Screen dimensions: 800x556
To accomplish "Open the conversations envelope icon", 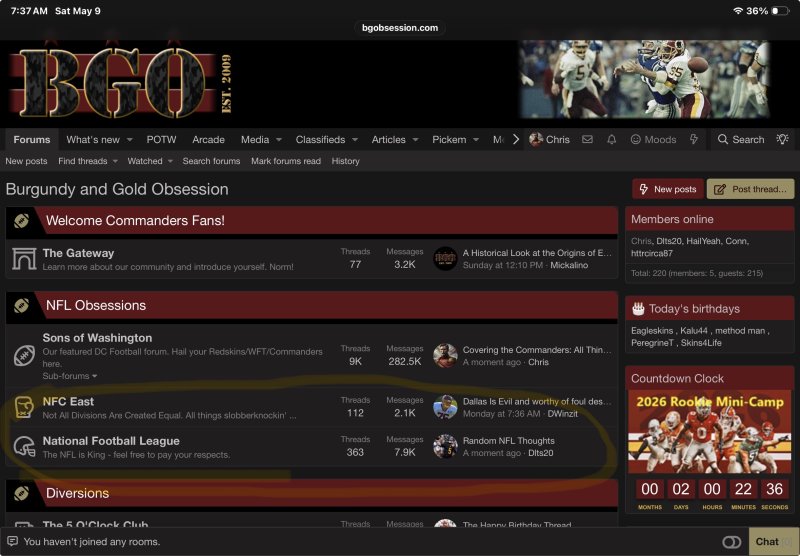I will (587, 139).
